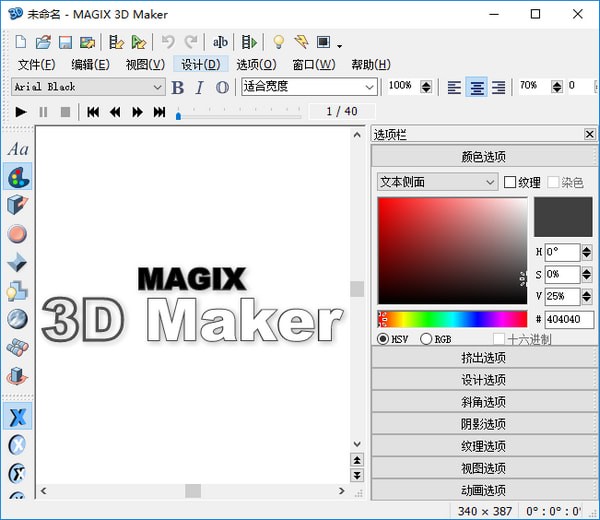The image size is (600, 520).
Task: Adjust the 70% spacing stepper
Action: 557,87
